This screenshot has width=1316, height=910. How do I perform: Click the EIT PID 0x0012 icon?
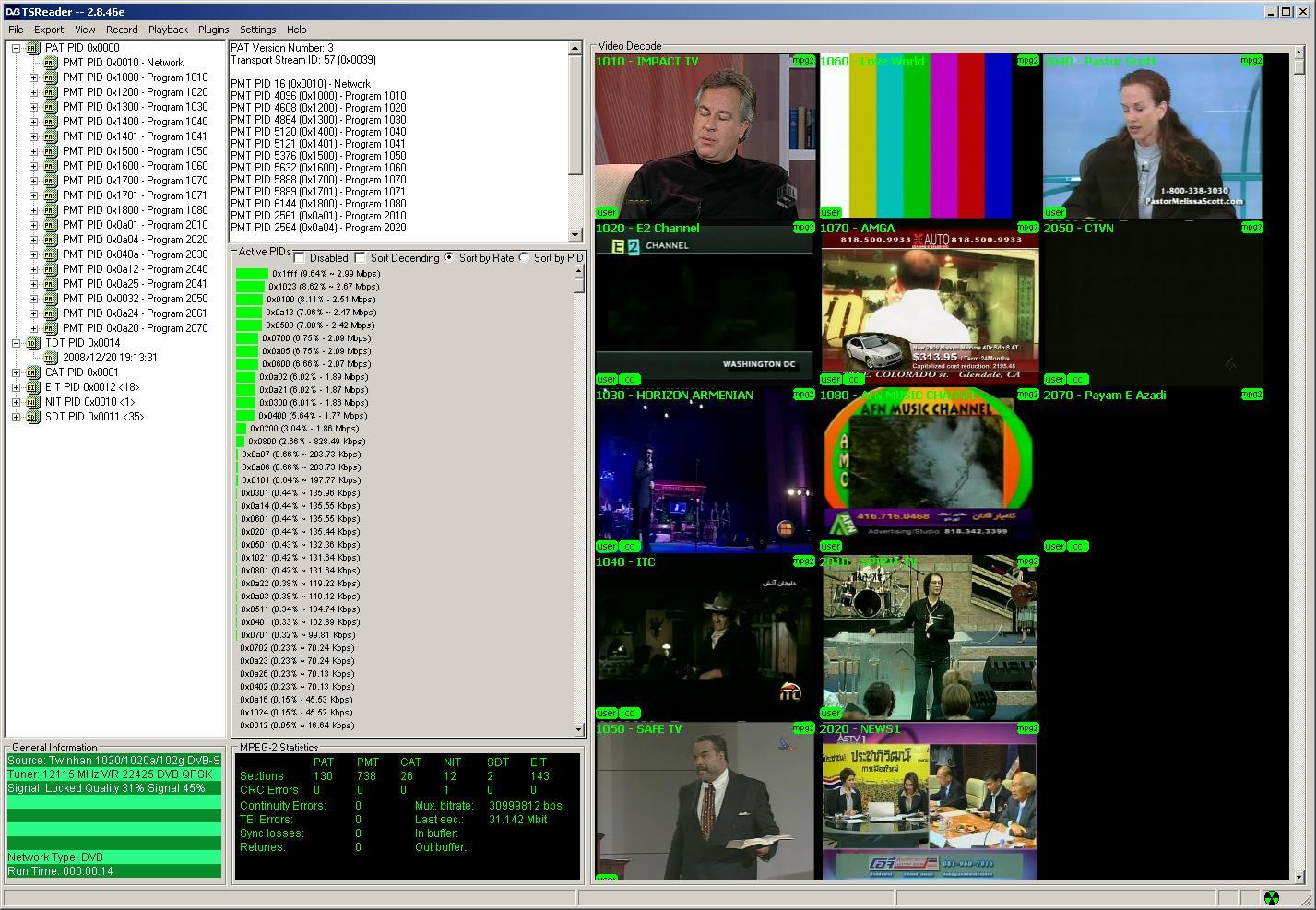pyautogui.click(x=33, y=387)
